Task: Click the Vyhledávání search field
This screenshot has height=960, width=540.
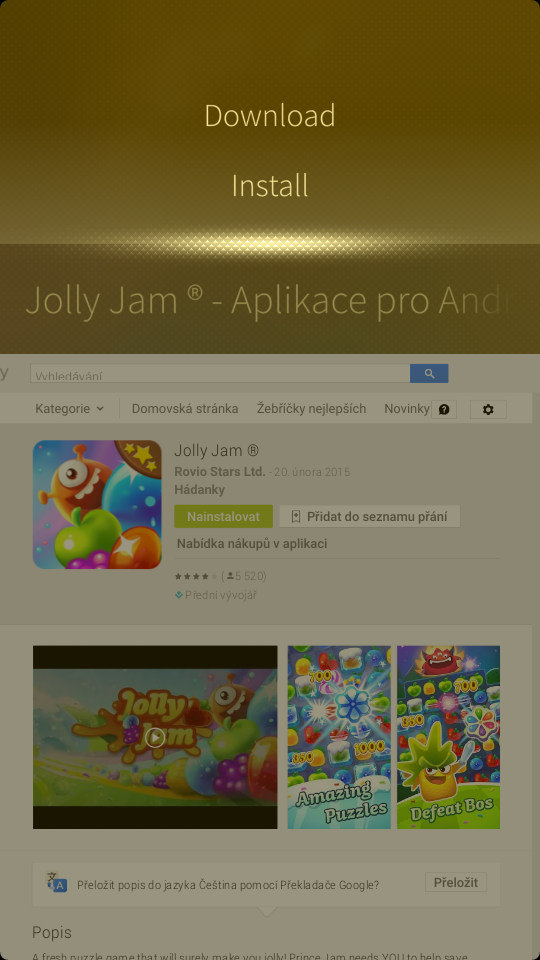Action: pyautogui.click(x=220, y=373)
